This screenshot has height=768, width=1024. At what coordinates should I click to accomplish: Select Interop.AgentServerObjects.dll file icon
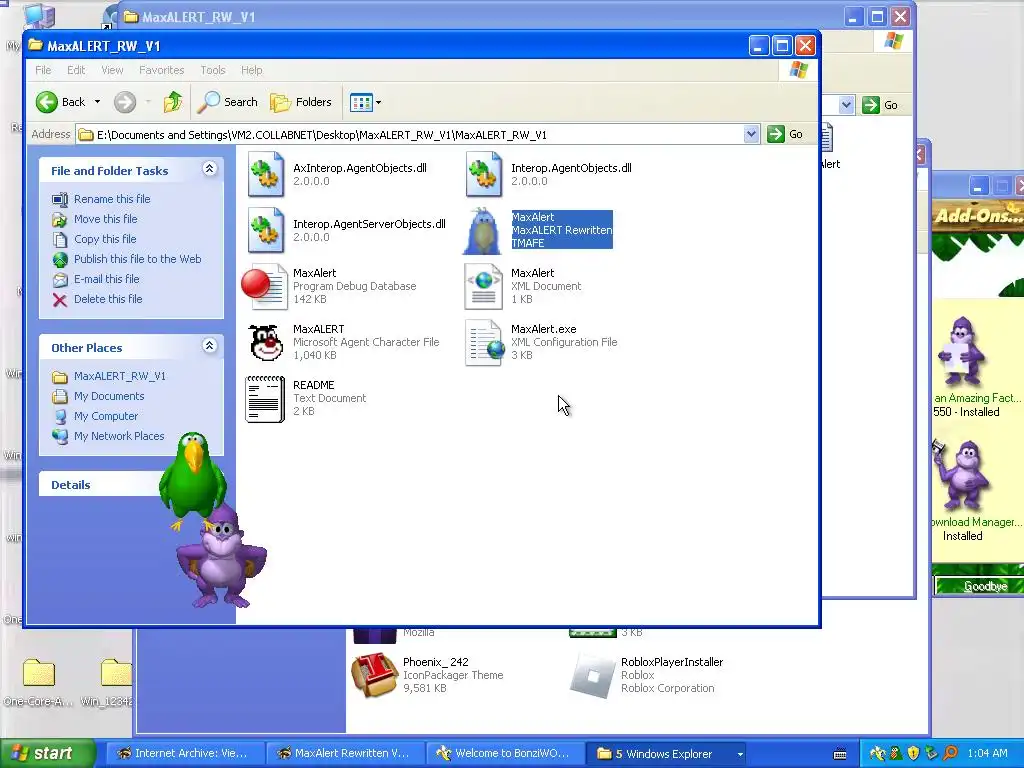[265, 230]
